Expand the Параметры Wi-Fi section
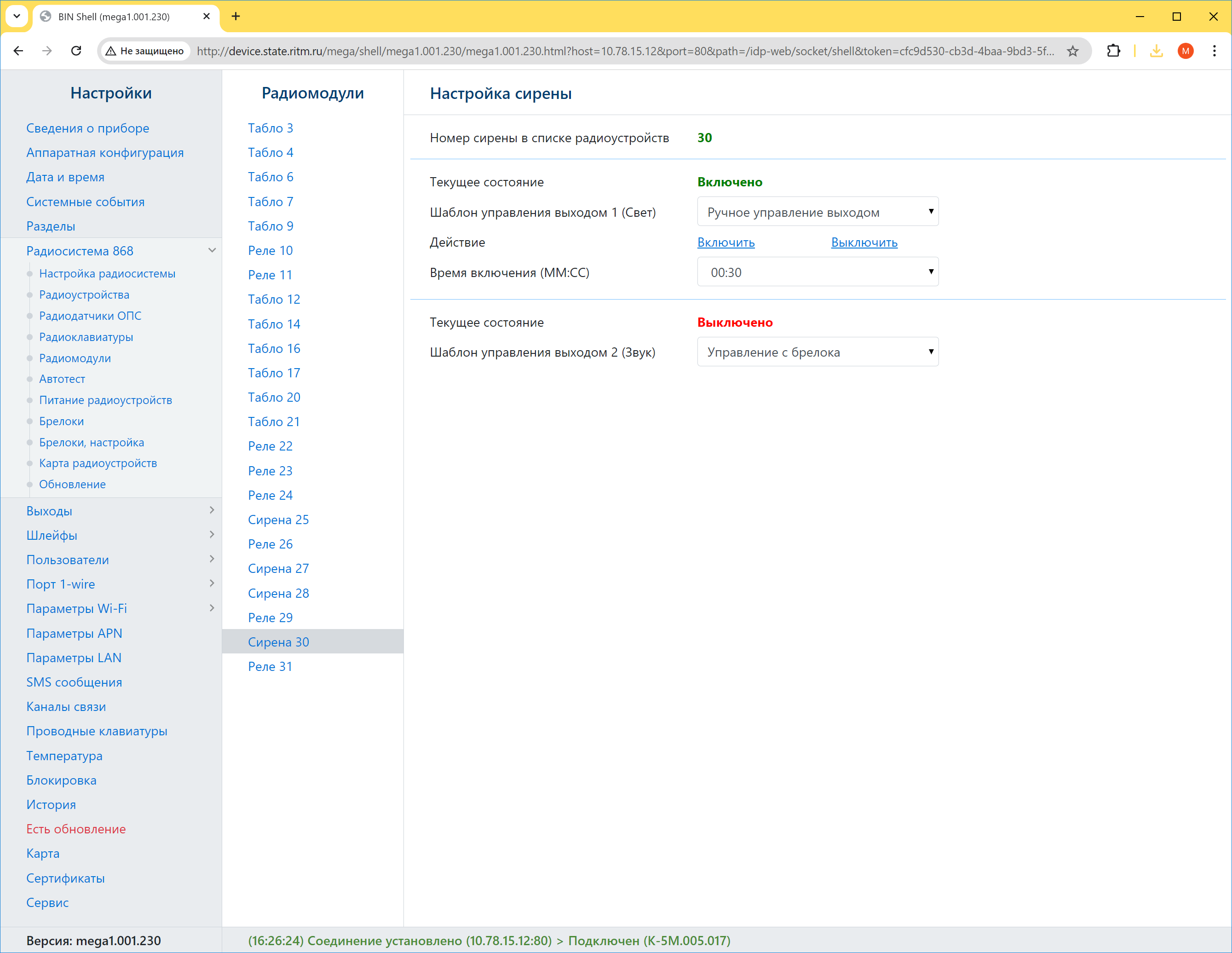This screenshot has height=953, width=1232. click(212, 608)
